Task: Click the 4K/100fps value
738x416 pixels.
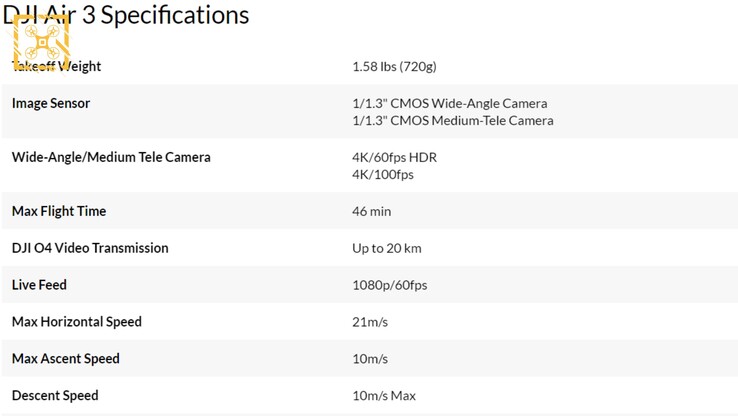Action: point(382,175)
